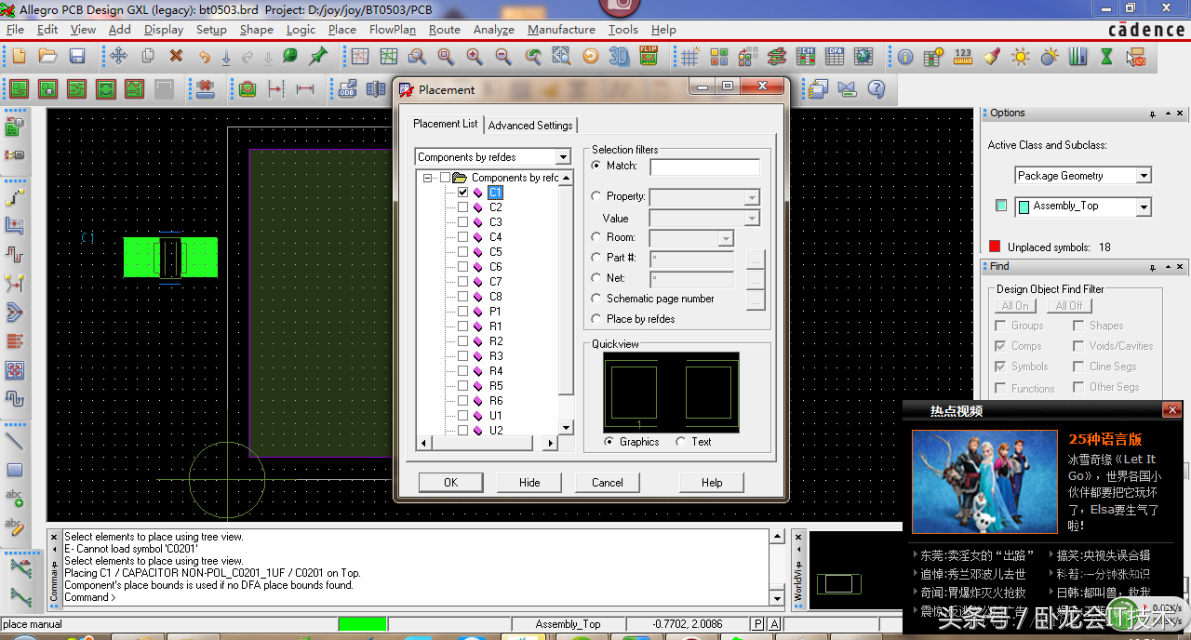Viewport: 1191px width, 640px height.
Task: Select the Placement List tab
Action: point(445,124)
